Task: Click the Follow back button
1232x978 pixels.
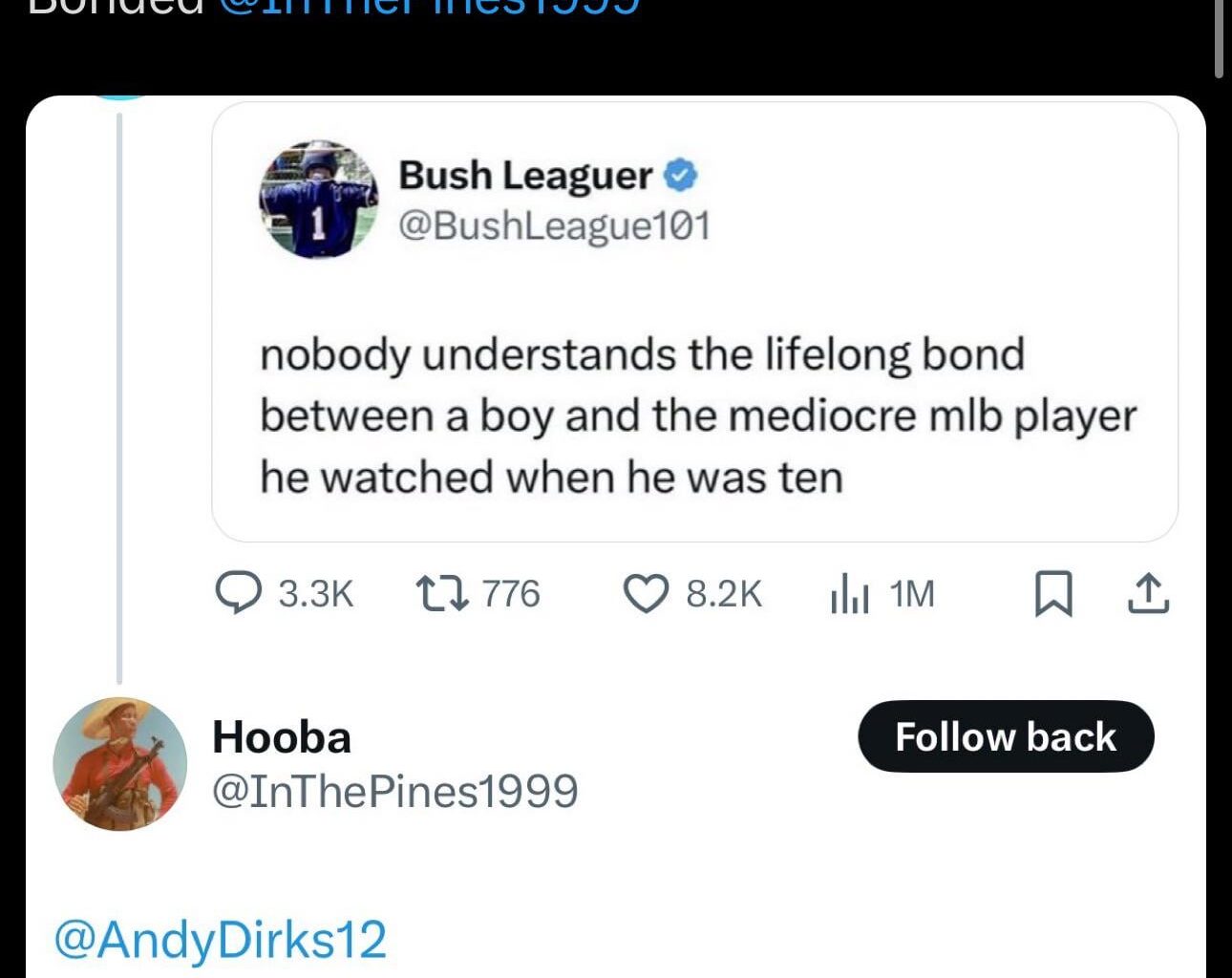Action: point(1006,736)
